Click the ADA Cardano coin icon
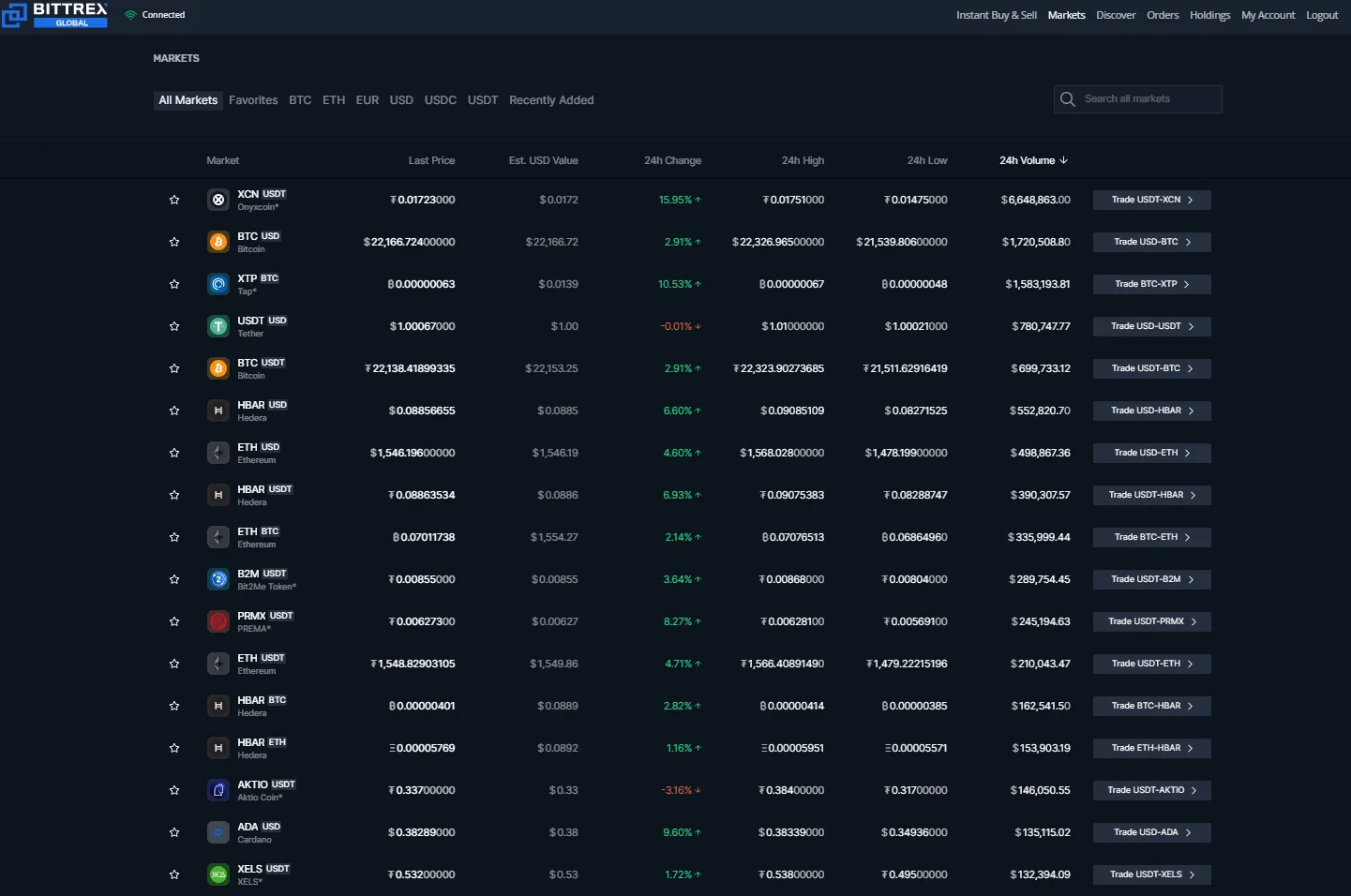The width and height of the screenshot is (1351, 896). (218, 832)
